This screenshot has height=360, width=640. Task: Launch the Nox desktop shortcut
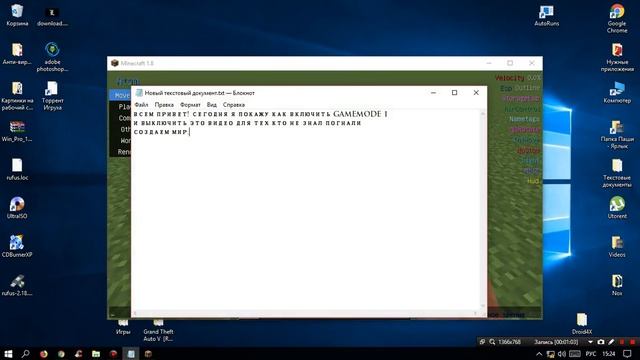tap(617, 285)
